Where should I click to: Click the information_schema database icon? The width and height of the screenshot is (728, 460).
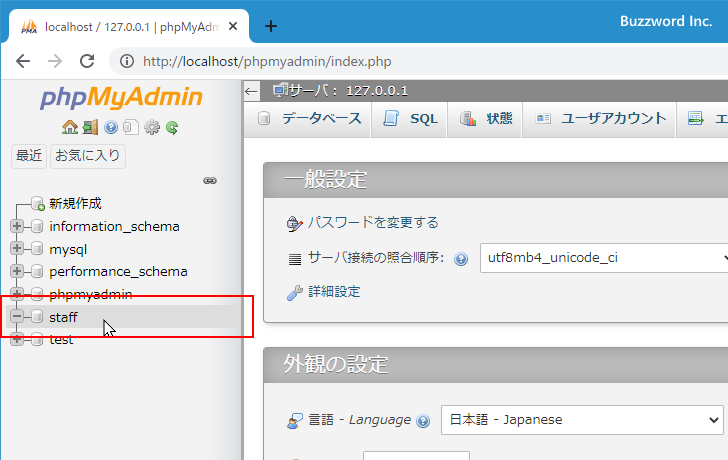pos(37,226)
